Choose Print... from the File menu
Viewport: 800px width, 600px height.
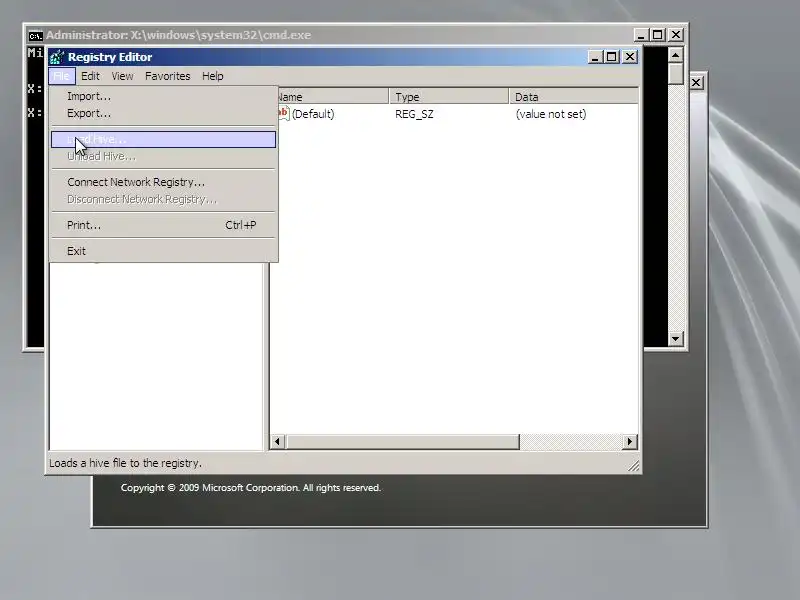163,225
